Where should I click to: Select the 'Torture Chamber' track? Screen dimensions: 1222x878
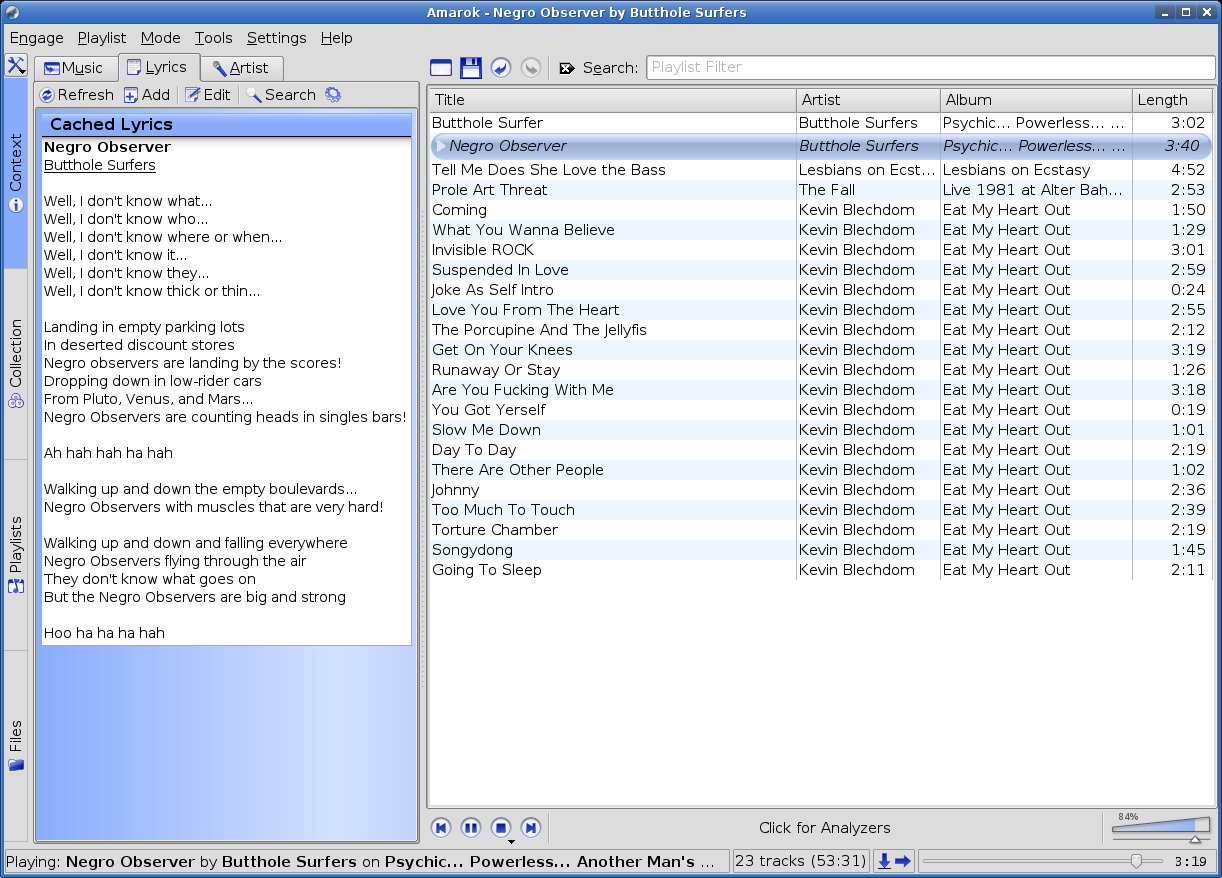[820, 530]
